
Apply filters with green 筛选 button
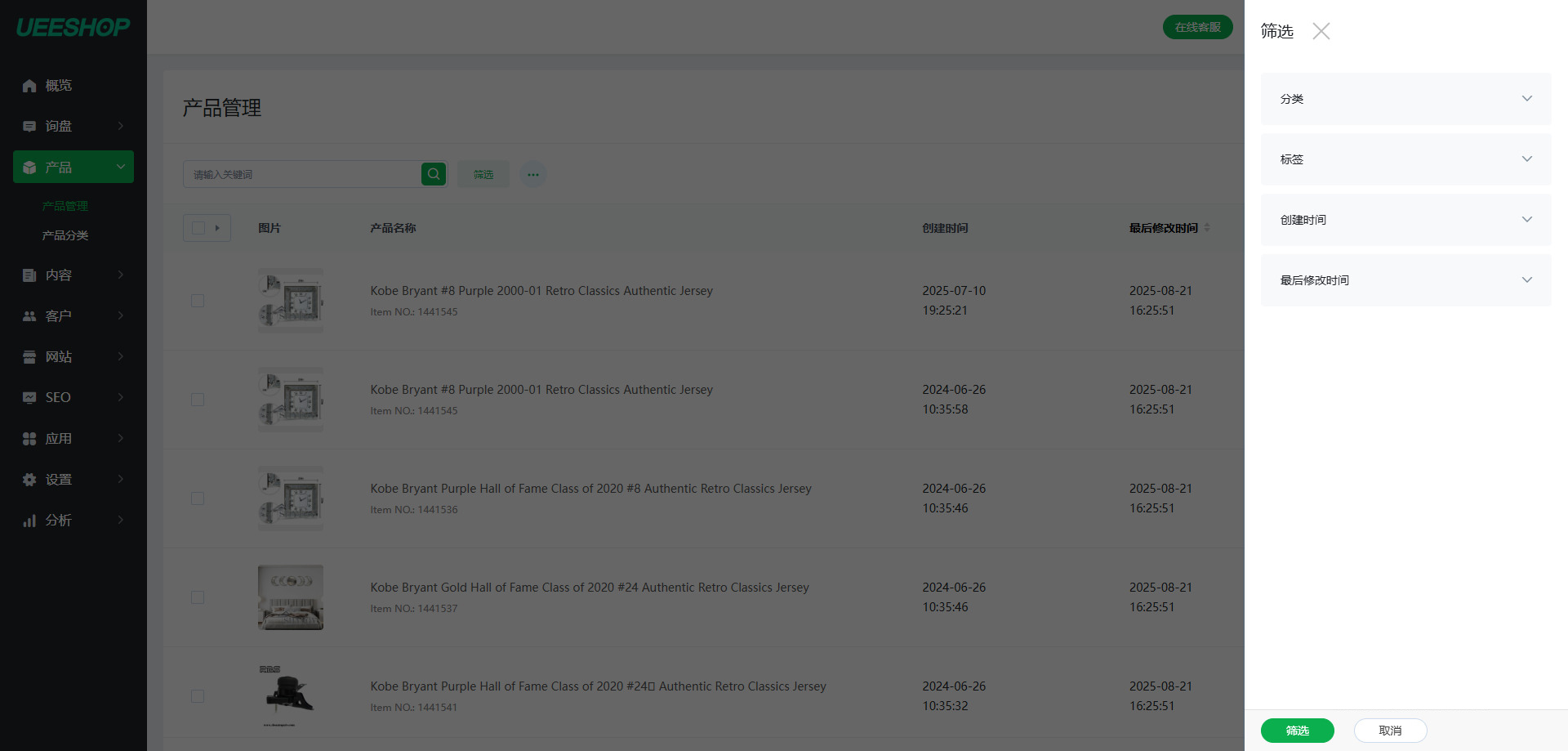click(x=1297, y=731)
